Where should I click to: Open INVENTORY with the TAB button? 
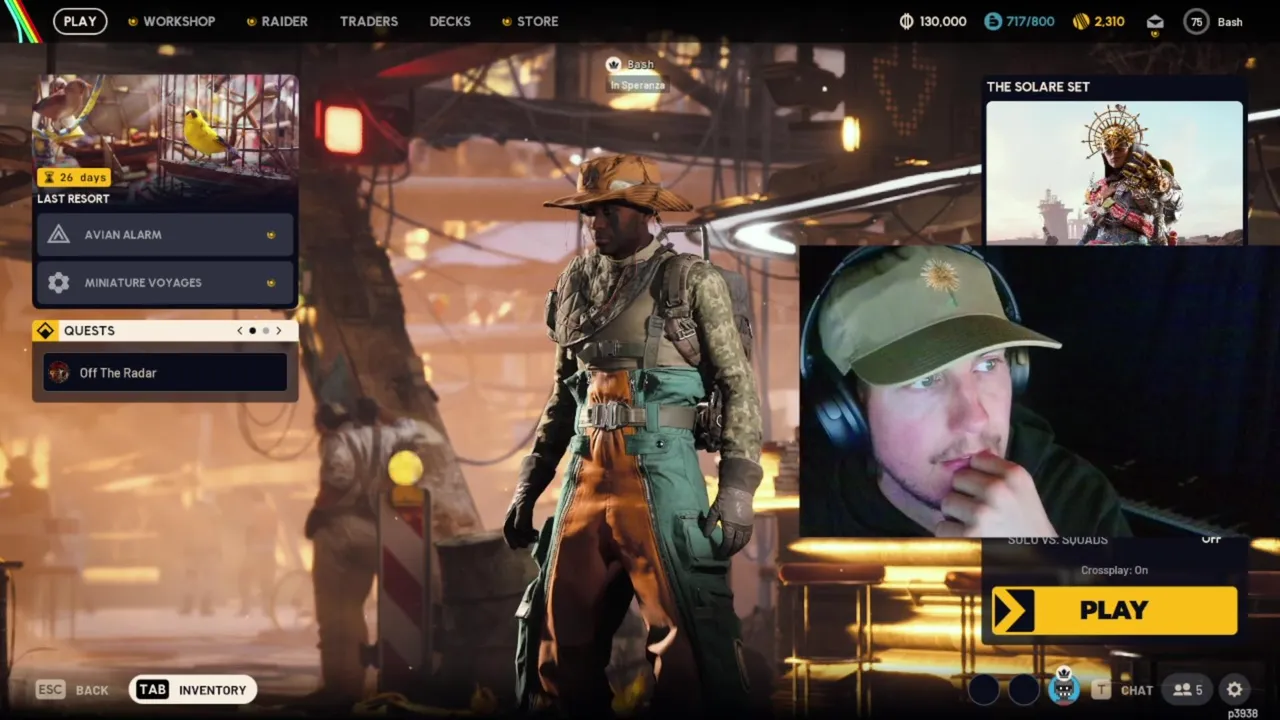coord(193,690)
